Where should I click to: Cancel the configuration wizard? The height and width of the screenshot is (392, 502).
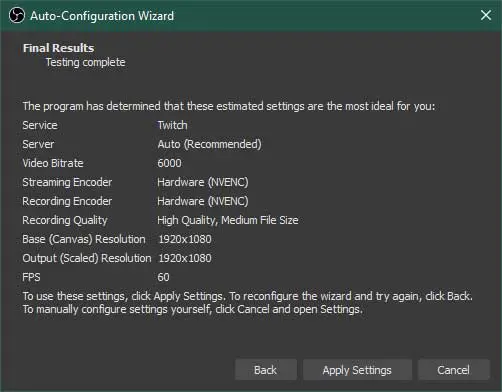coord(453,370)
